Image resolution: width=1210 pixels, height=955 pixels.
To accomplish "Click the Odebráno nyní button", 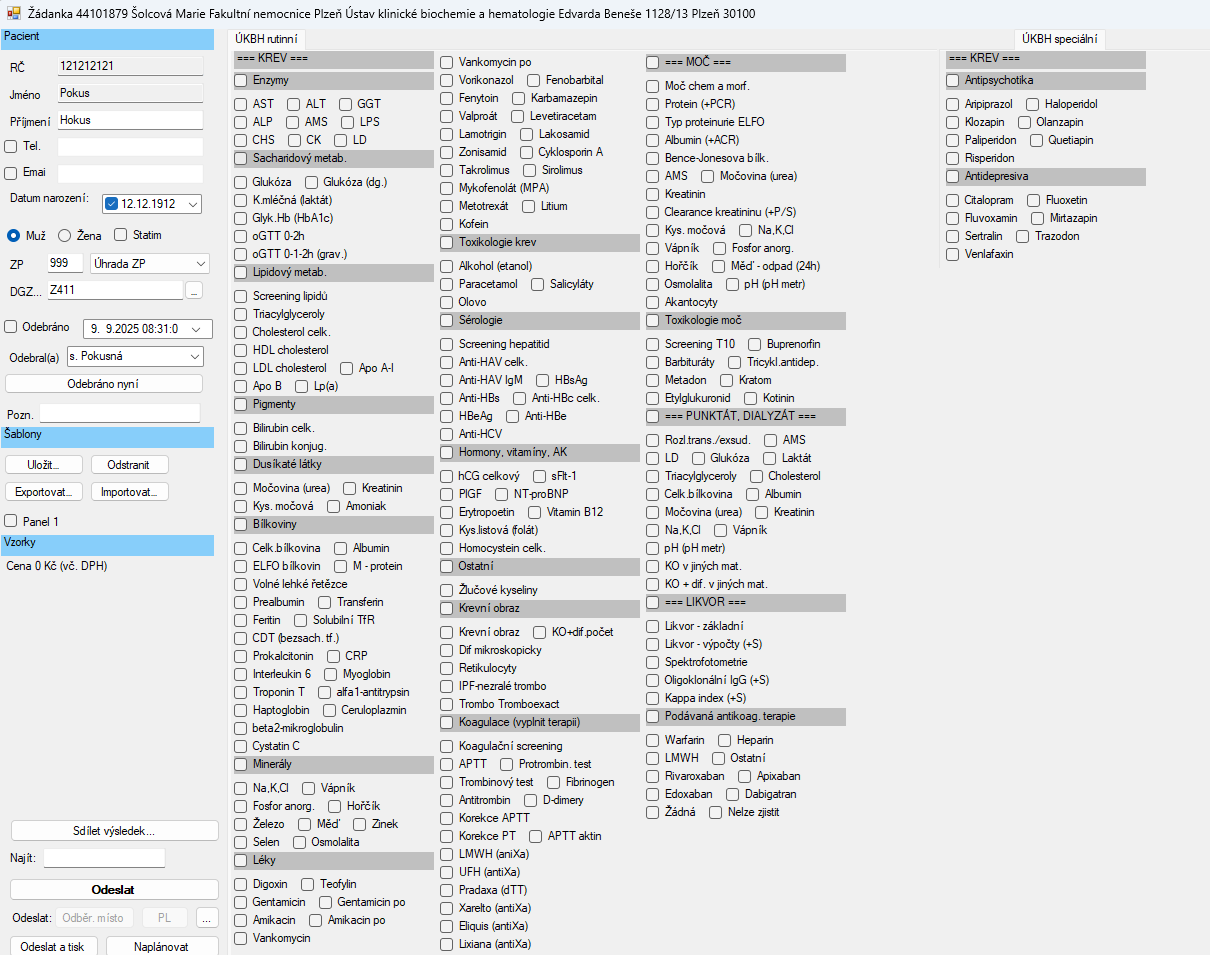I will tap(104, 384).
